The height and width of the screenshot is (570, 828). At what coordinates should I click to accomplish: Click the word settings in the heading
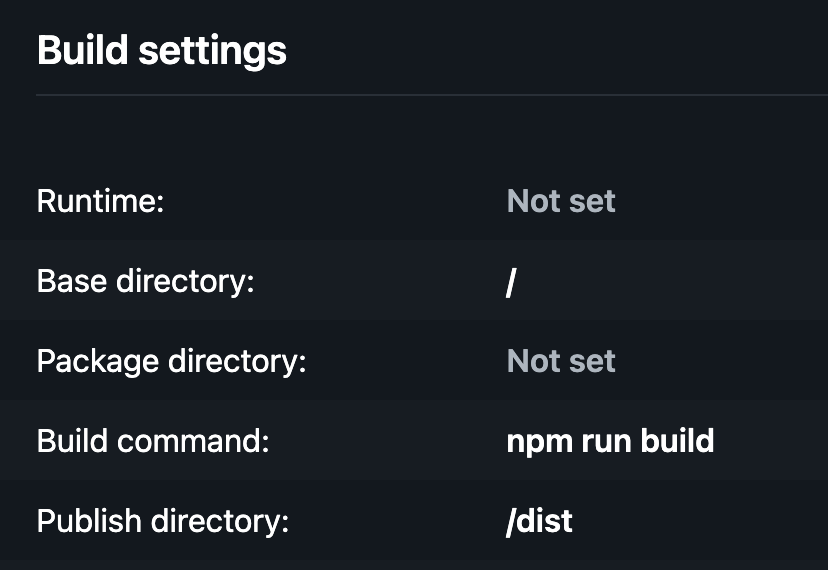[x=212, y=53]
